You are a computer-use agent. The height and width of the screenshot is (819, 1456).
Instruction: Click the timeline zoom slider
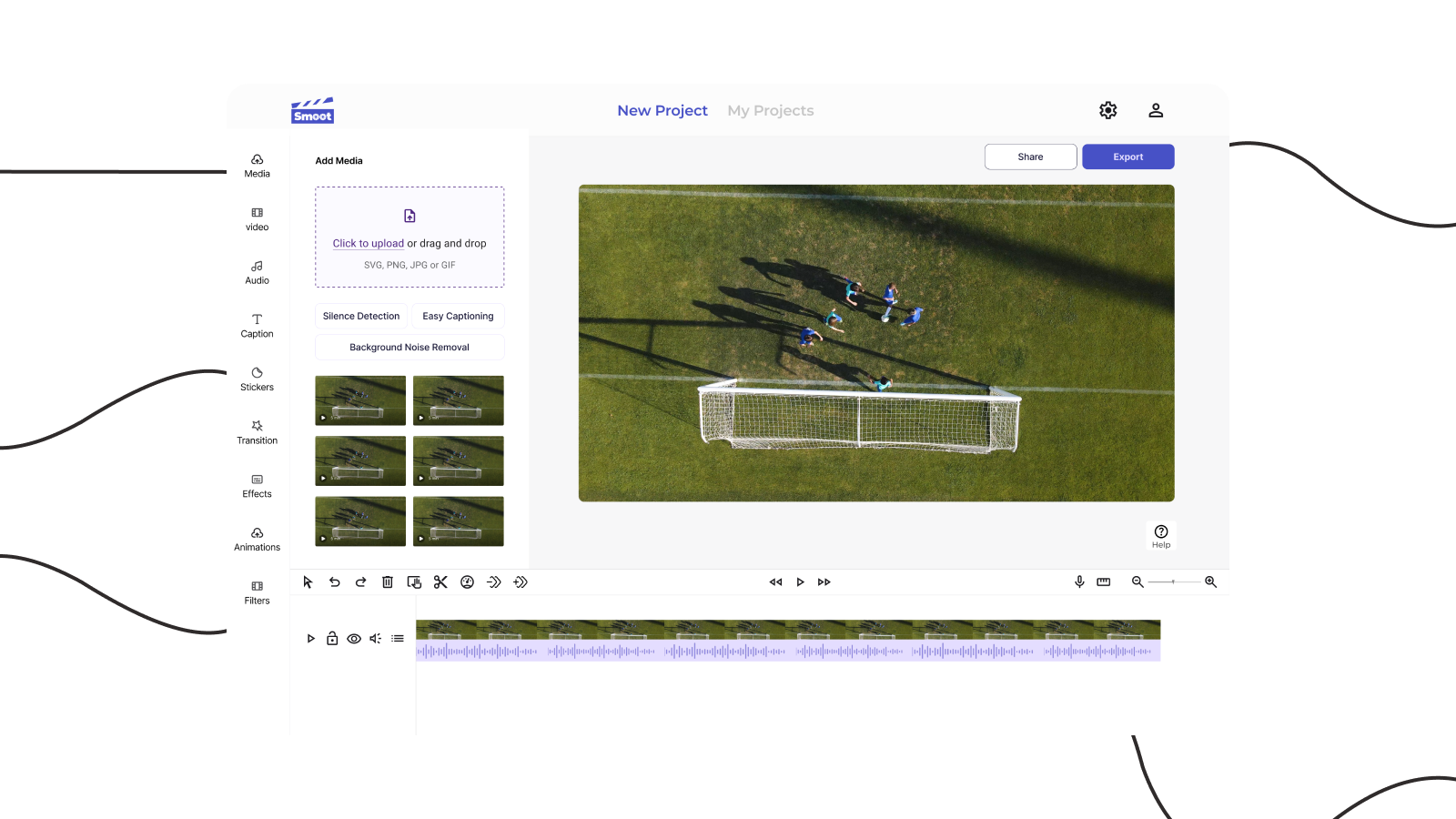(1173, 581)
